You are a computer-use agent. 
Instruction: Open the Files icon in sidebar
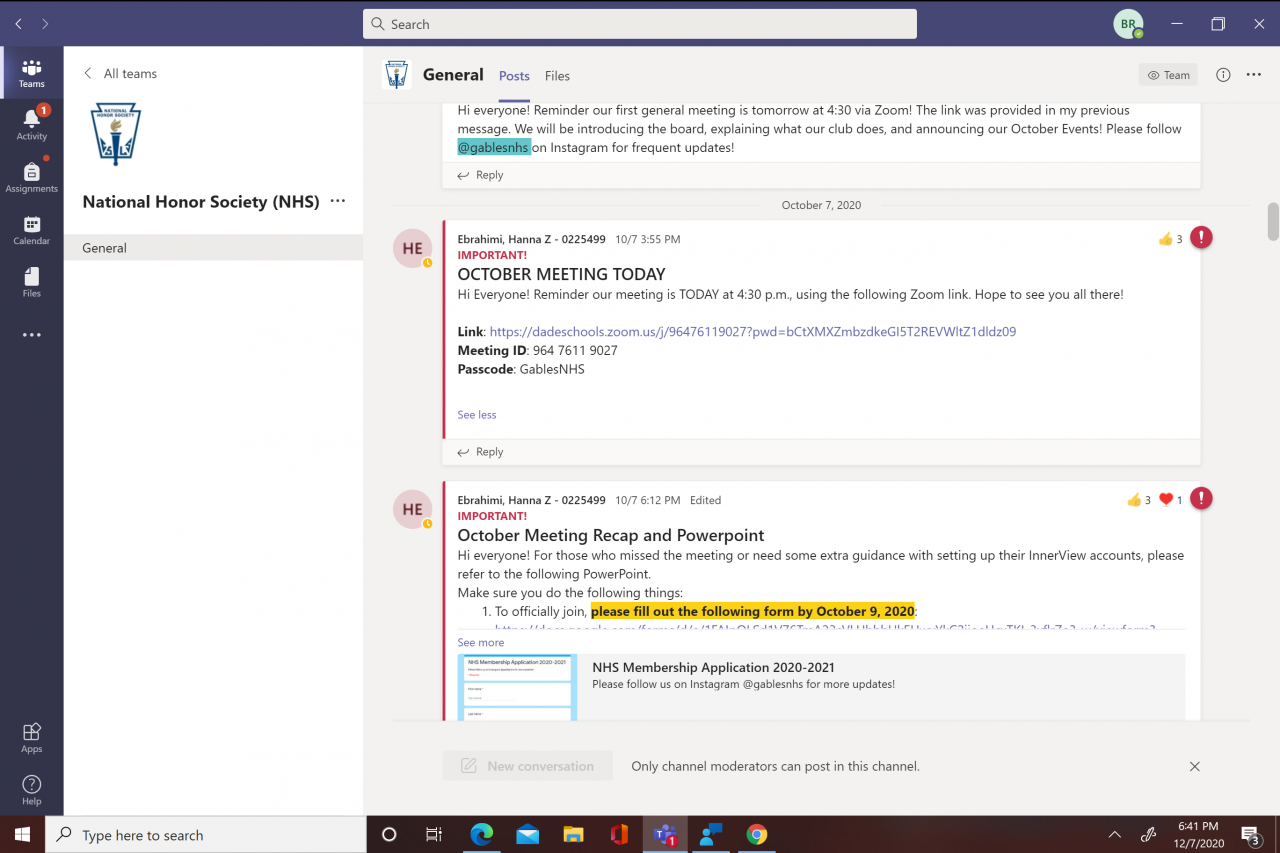tap(31, 282)
